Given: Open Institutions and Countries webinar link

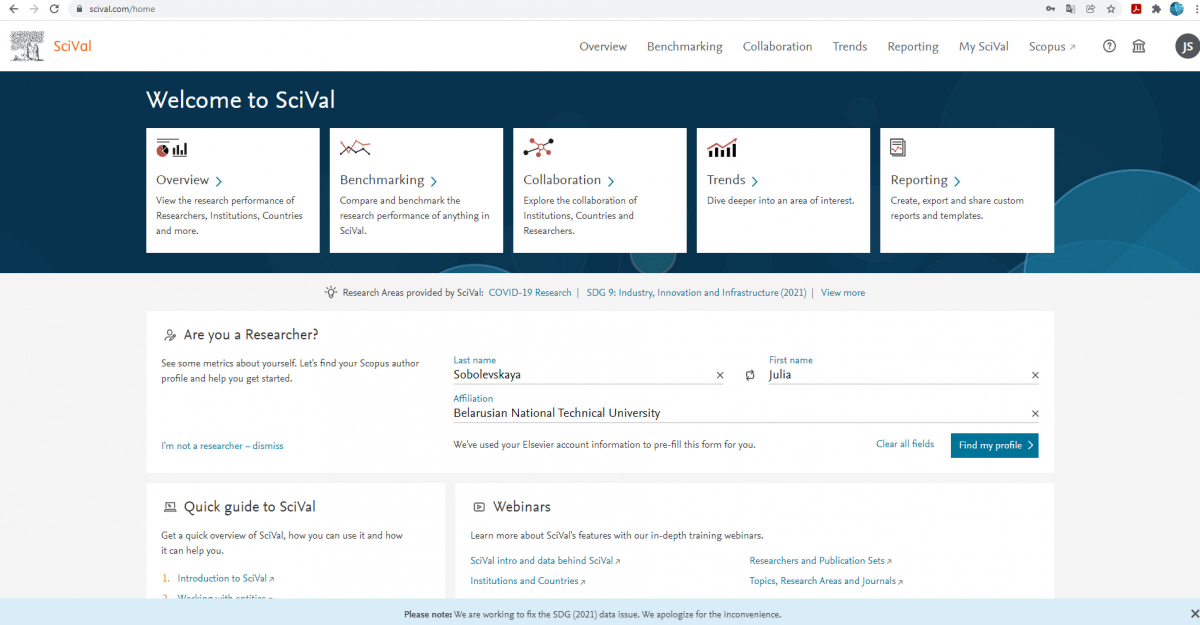Looking at the screenshot, I should (x=527, y=581).
